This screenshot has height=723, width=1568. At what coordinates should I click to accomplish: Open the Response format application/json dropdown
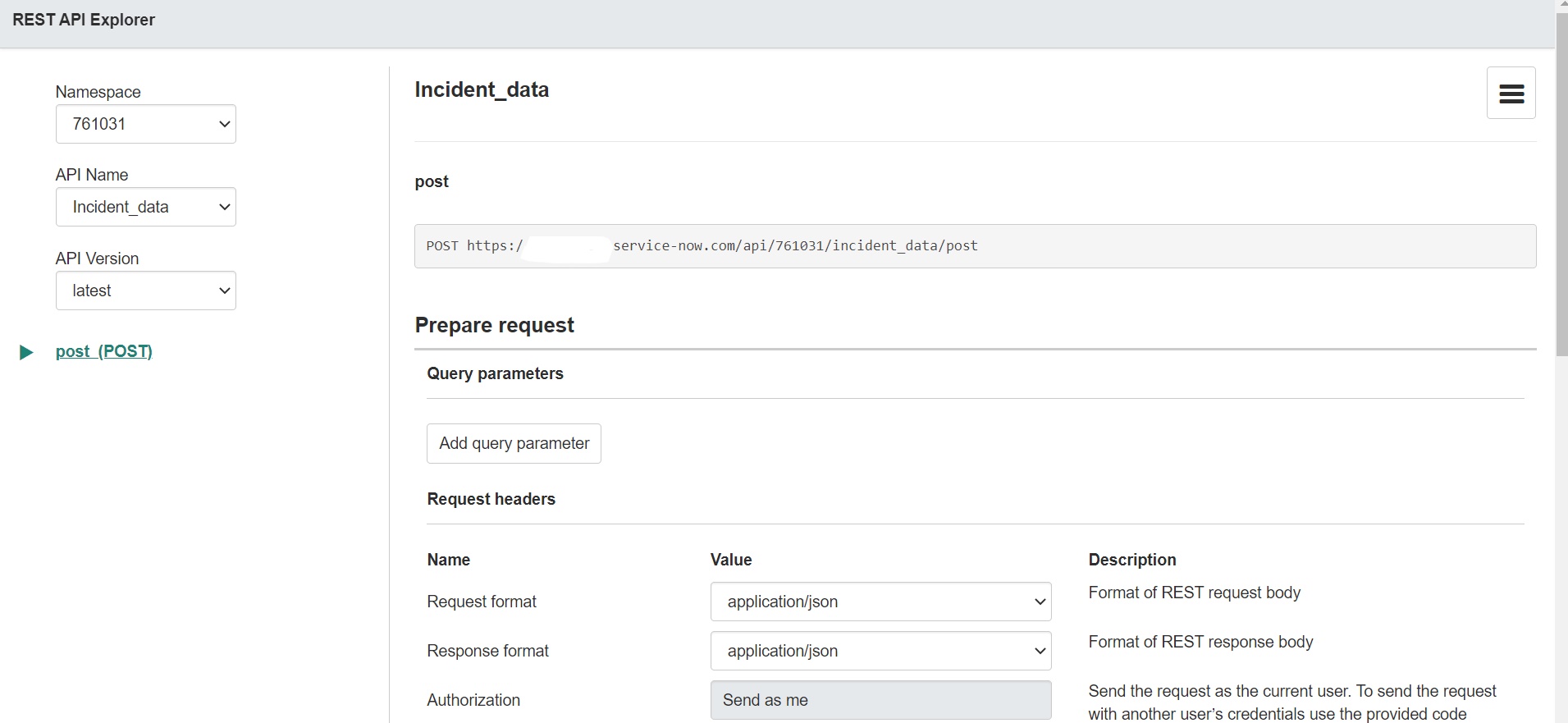click(x=880, y=651)
